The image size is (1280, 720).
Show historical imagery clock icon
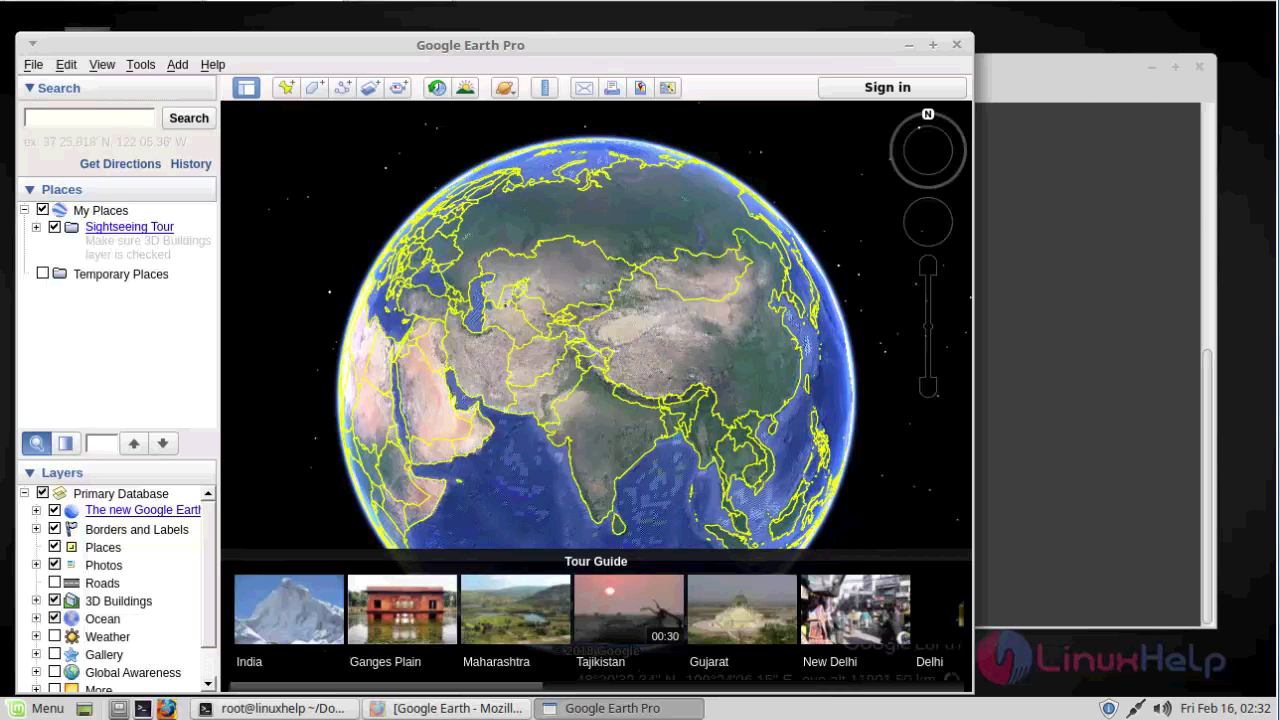[437, 88]
